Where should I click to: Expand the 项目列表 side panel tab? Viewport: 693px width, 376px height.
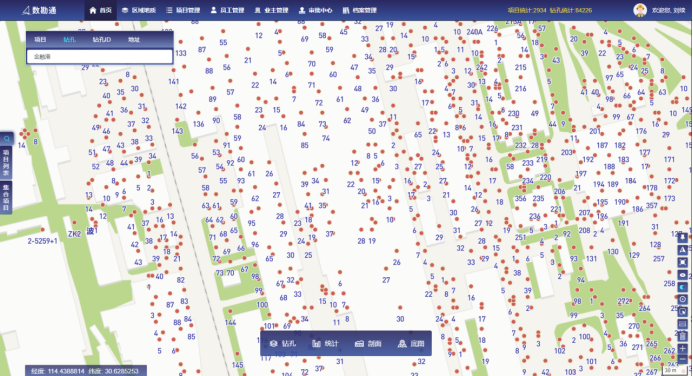coord(7,162)
